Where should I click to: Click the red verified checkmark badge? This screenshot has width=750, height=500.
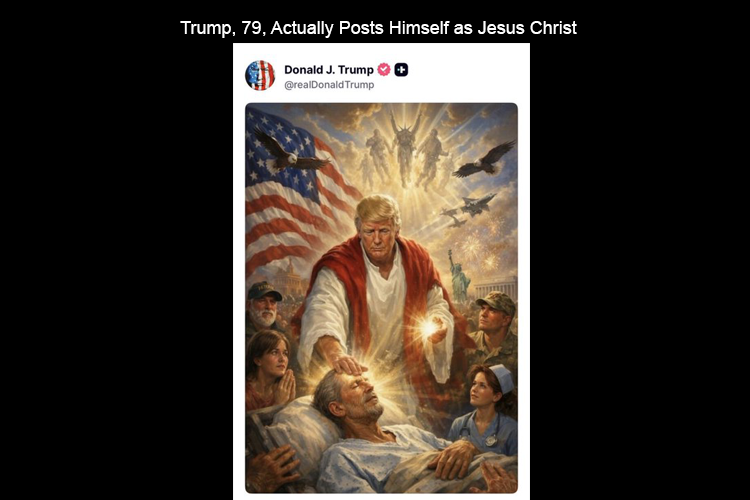point(384,69)
